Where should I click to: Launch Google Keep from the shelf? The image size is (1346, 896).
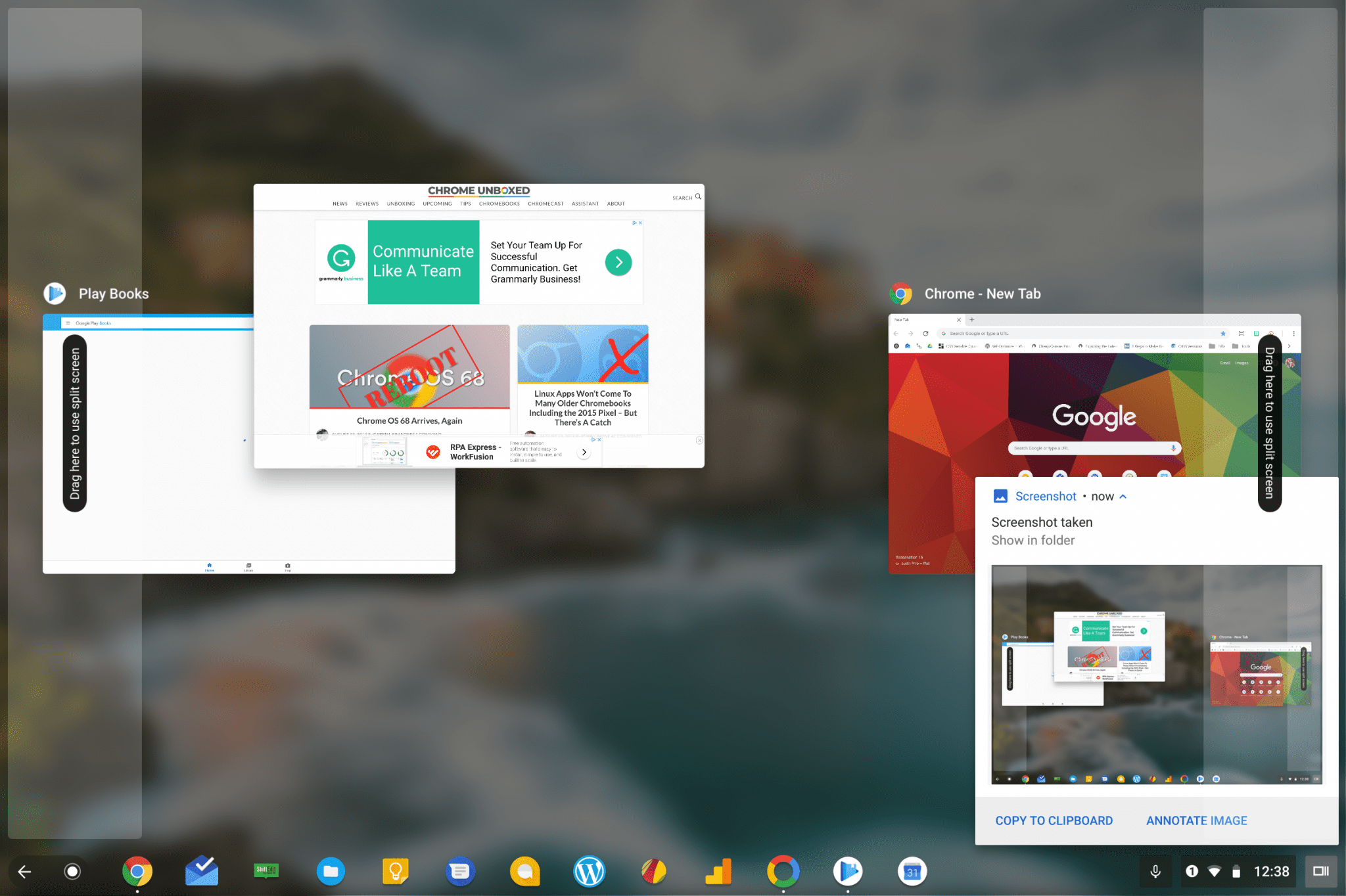[x=395, y=872]
